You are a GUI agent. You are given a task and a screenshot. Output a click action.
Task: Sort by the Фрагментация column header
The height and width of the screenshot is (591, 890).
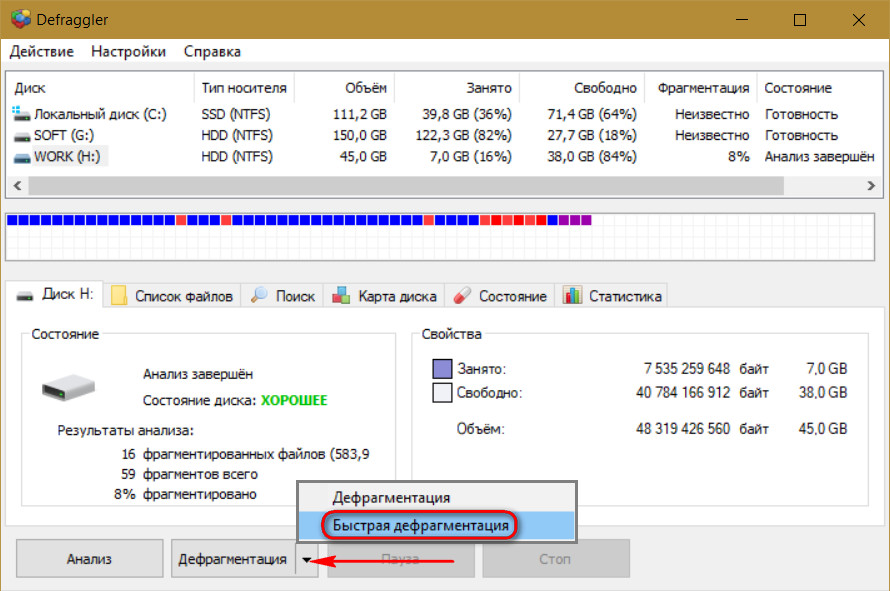coord(700,88)
